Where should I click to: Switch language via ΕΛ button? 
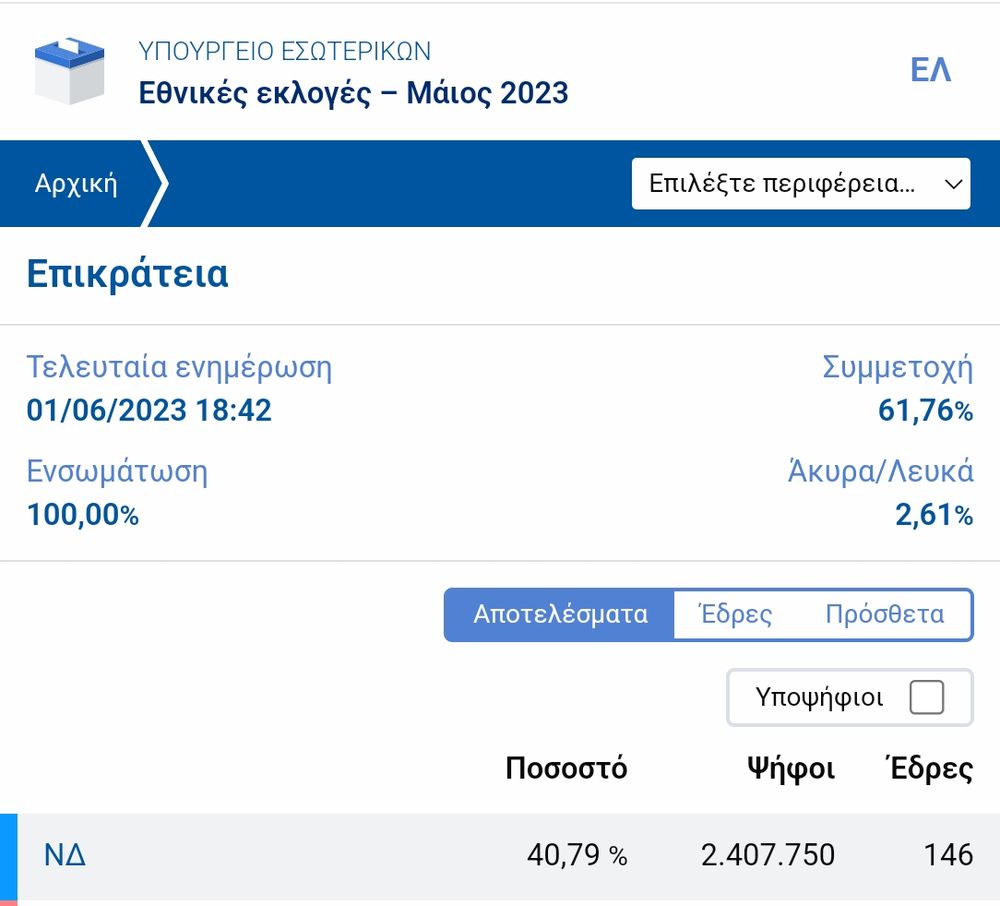930,70
